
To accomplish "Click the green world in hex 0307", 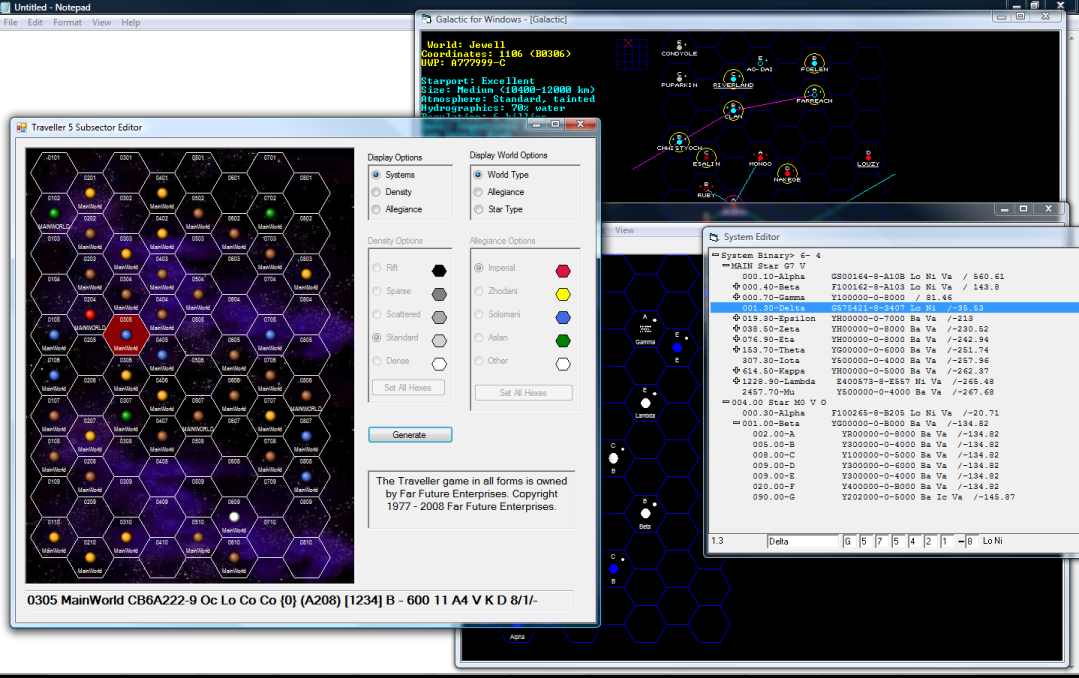I will (x=126, y=416).
